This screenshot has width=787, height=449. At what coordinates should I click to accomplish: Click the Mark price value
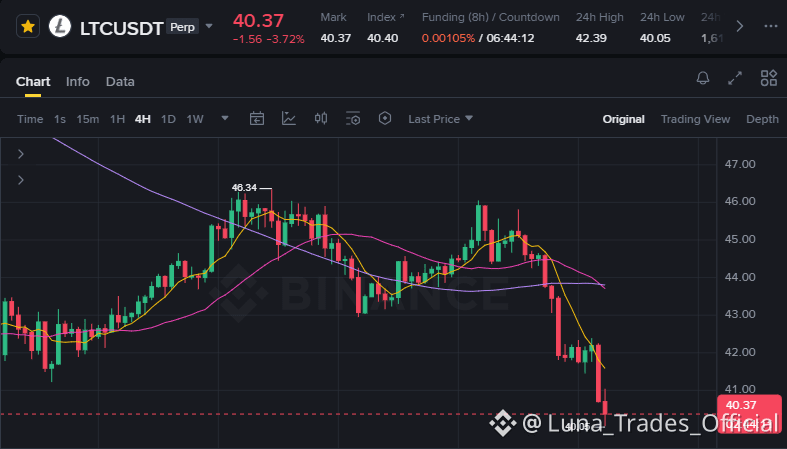(335, 38)
